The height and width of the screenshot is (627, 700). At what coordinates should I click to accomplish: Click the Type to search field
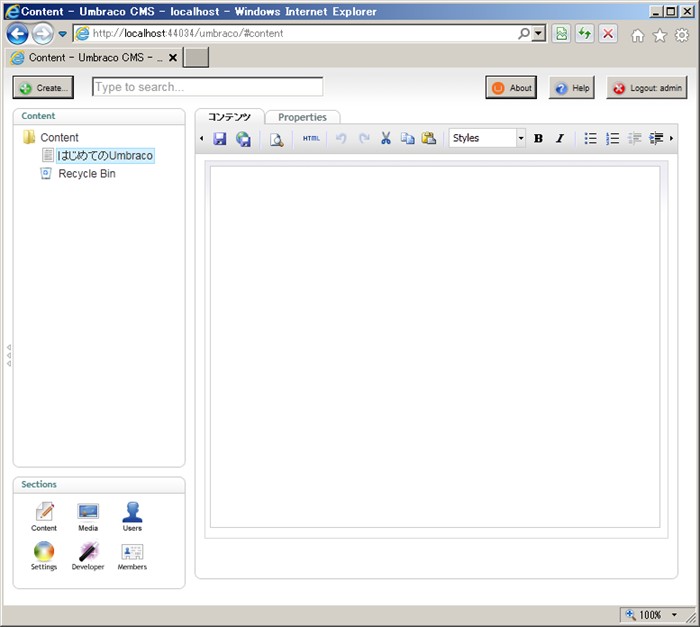coord(208,87)
